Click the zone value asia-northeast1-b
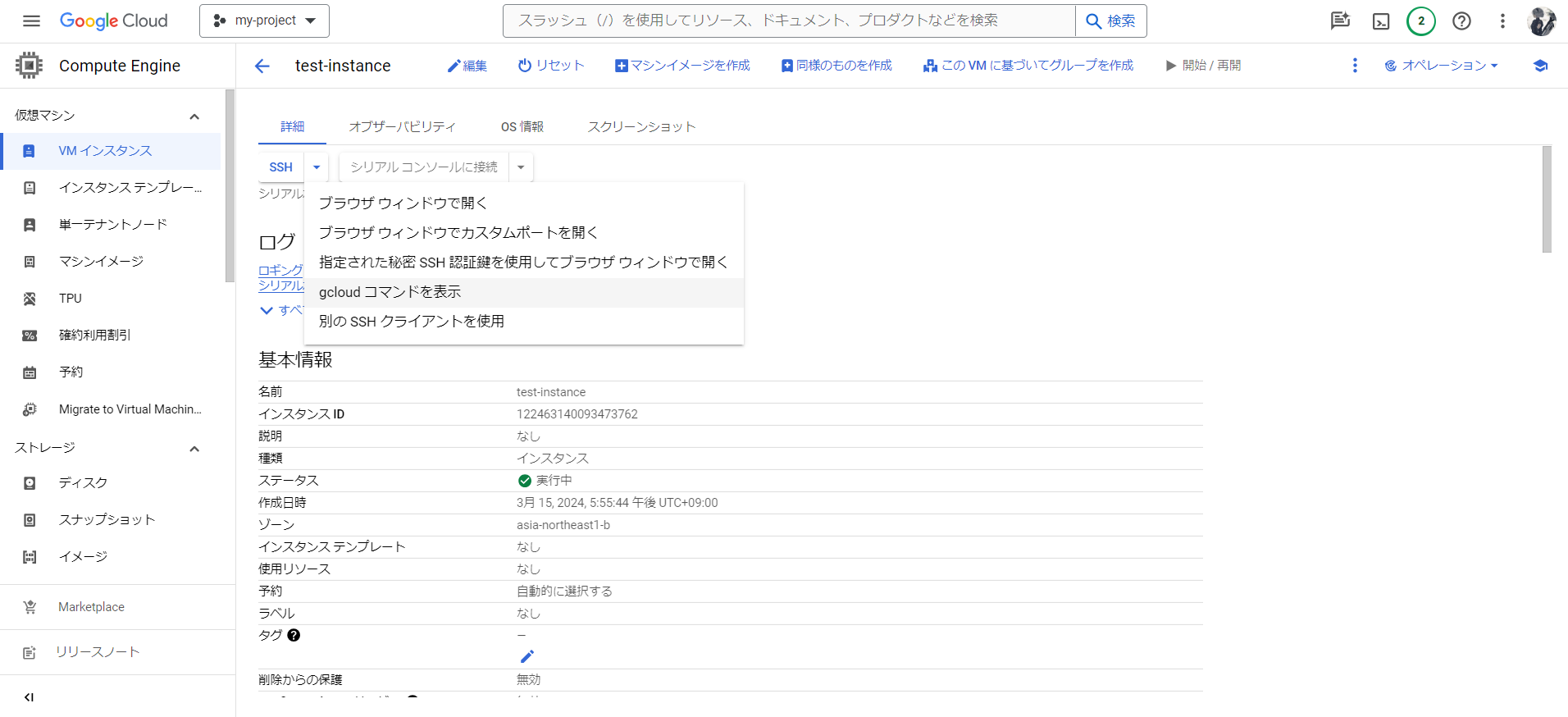Screen dimensions: 1568x717 [563, 525]
